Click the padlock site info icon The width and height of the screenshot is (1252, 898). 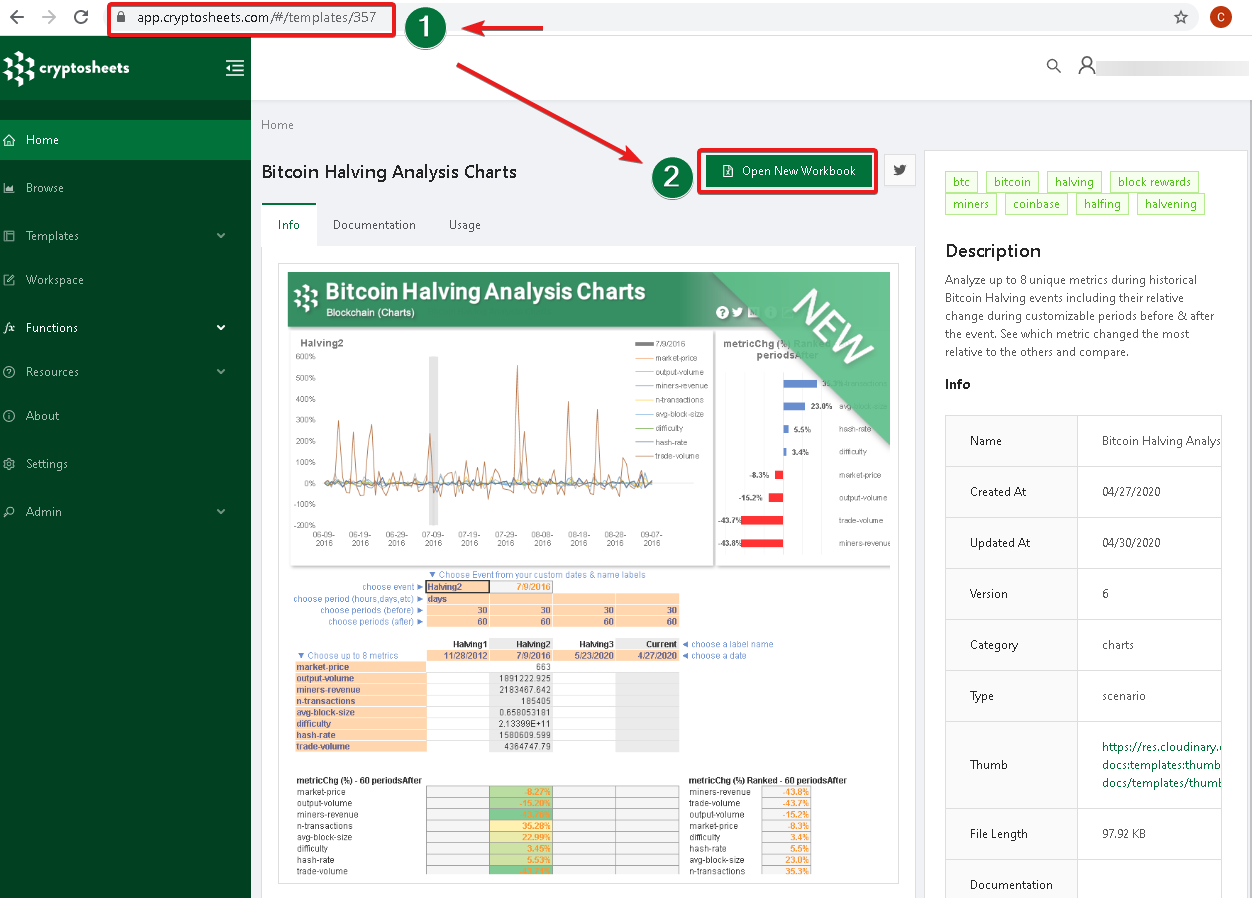121,17
